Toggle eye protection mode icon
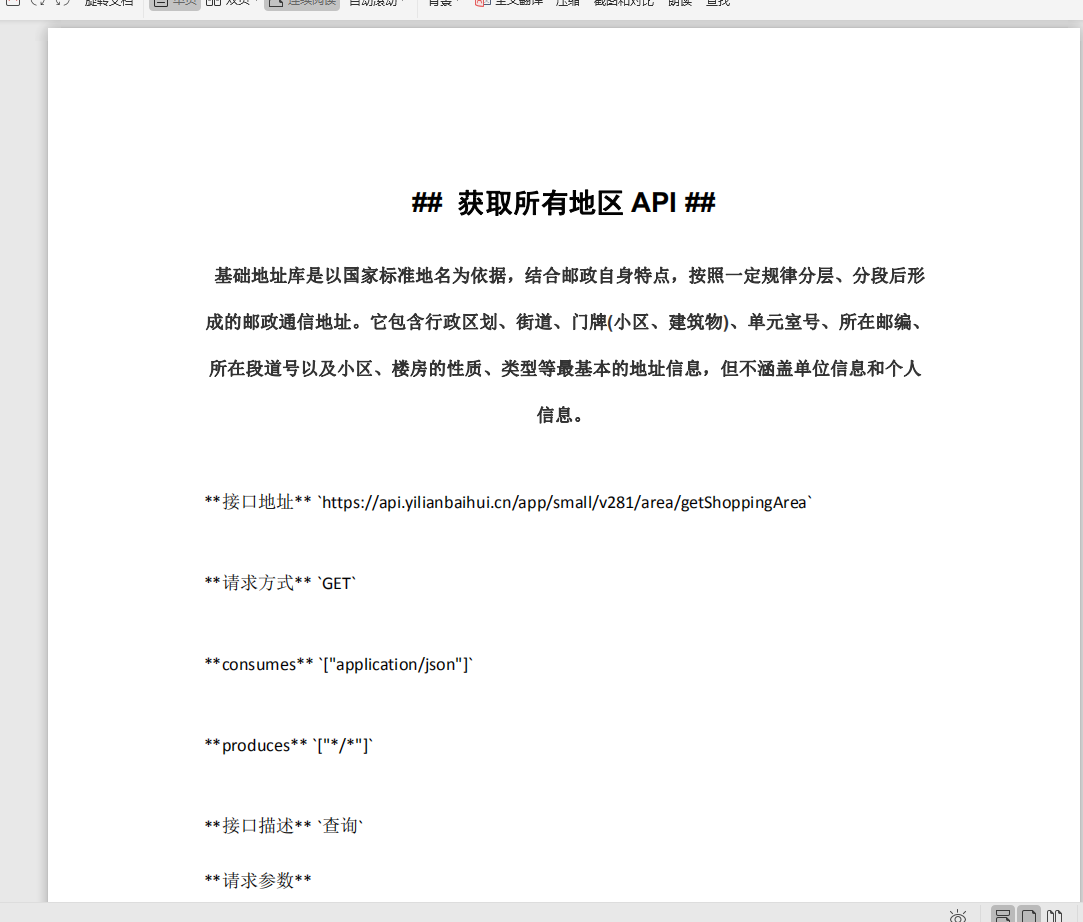The height and width of the screenshot is (922, 1083). [x=957, y=916]
